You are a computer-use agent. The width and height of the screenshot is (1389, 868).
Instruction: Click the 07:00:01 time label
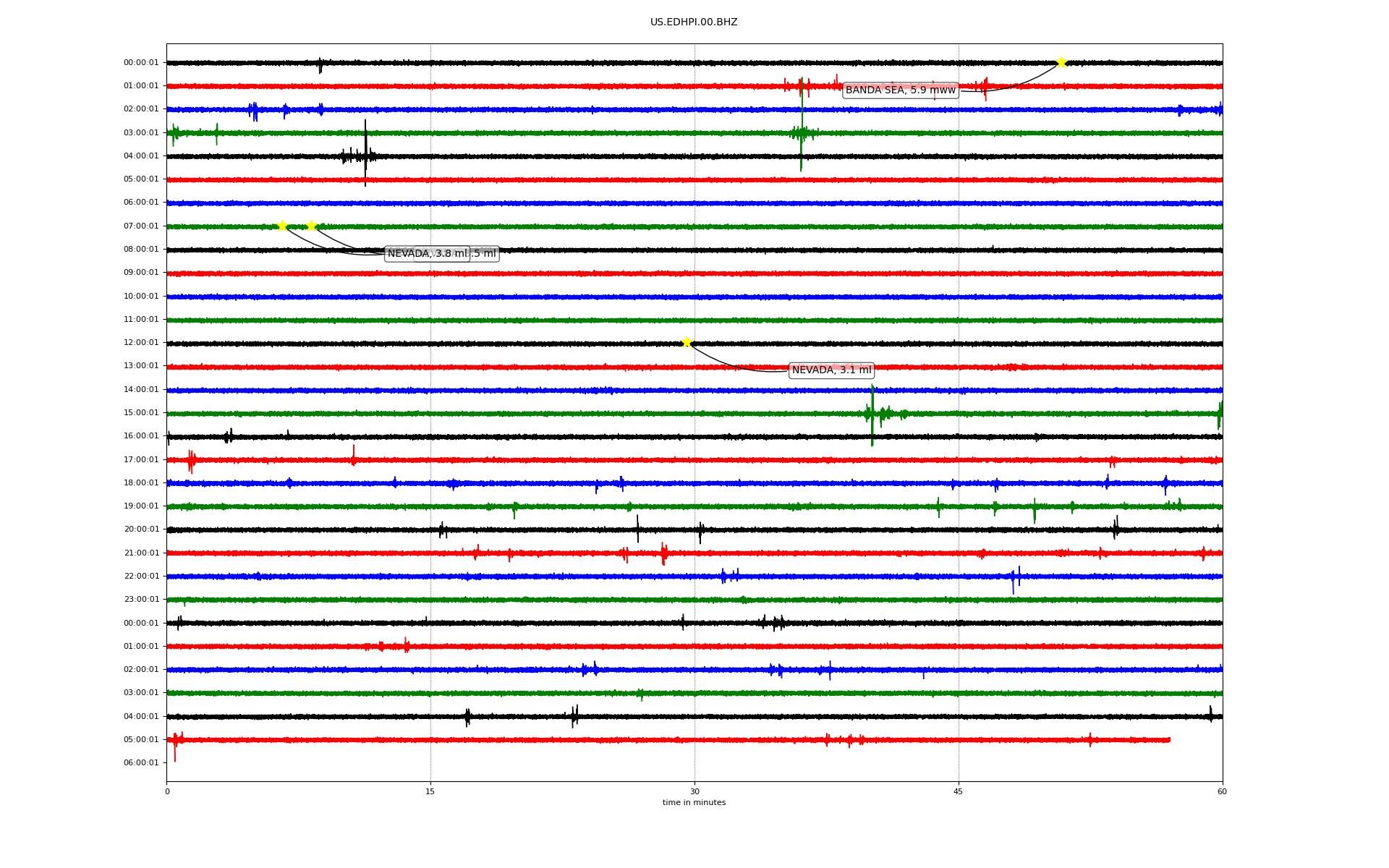point(141,226)
